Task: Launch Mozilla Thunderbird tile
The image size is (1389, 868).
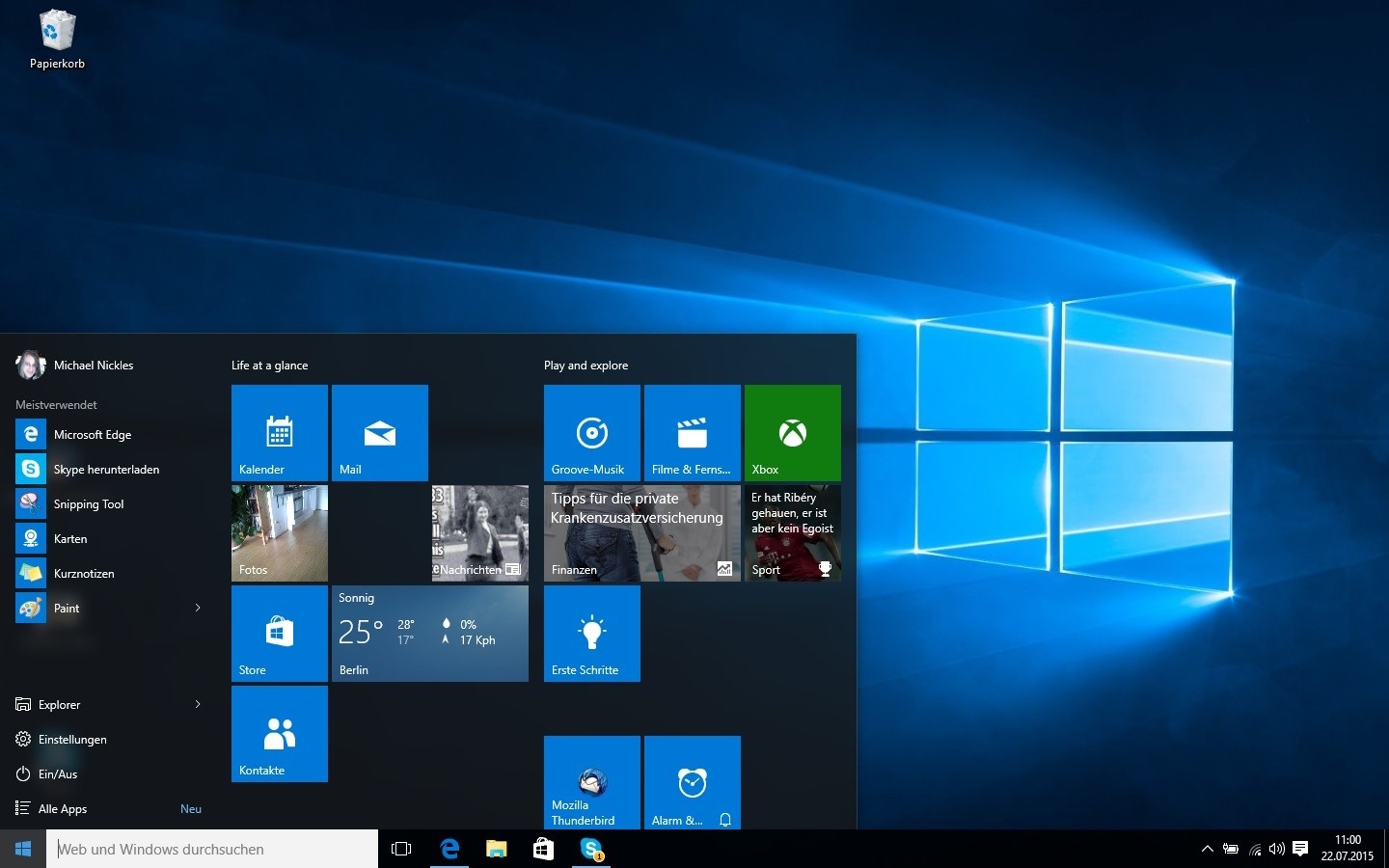Action: click(x=592, y=782)
